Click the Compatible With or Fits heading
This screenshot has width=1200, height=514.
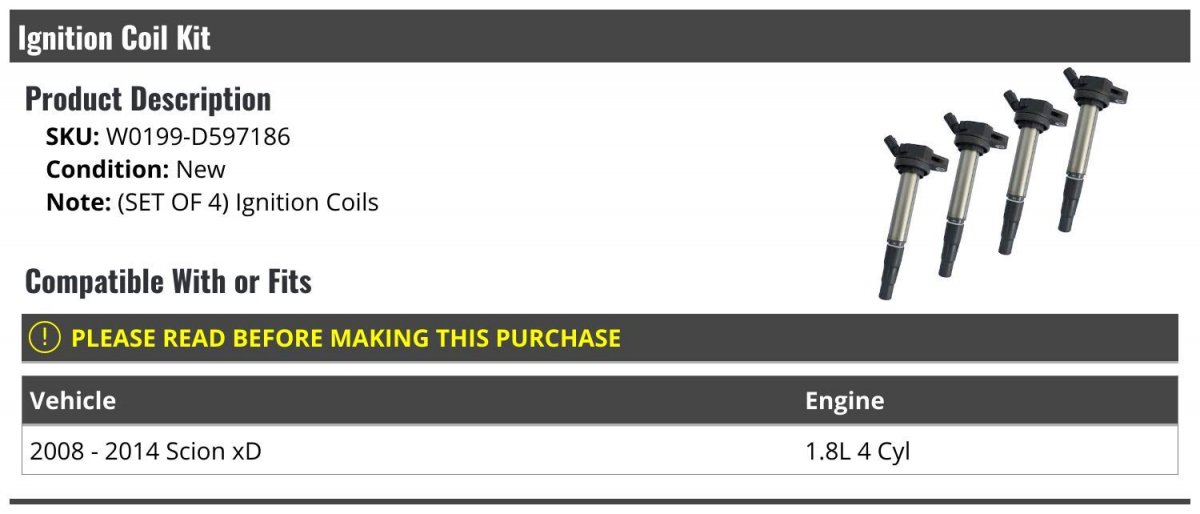[168, 282]
